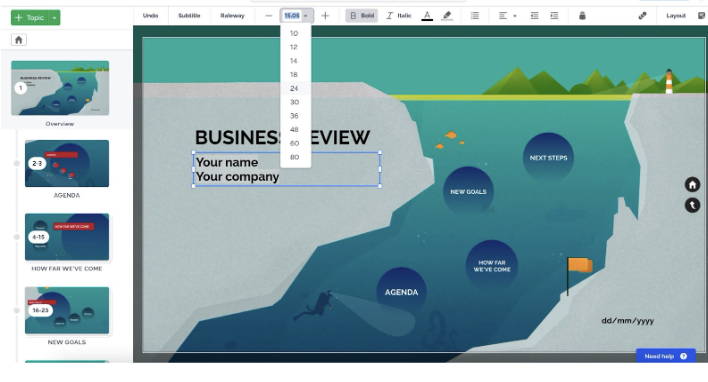
Task: Increase text indent
Action: (x=554, y=16)
